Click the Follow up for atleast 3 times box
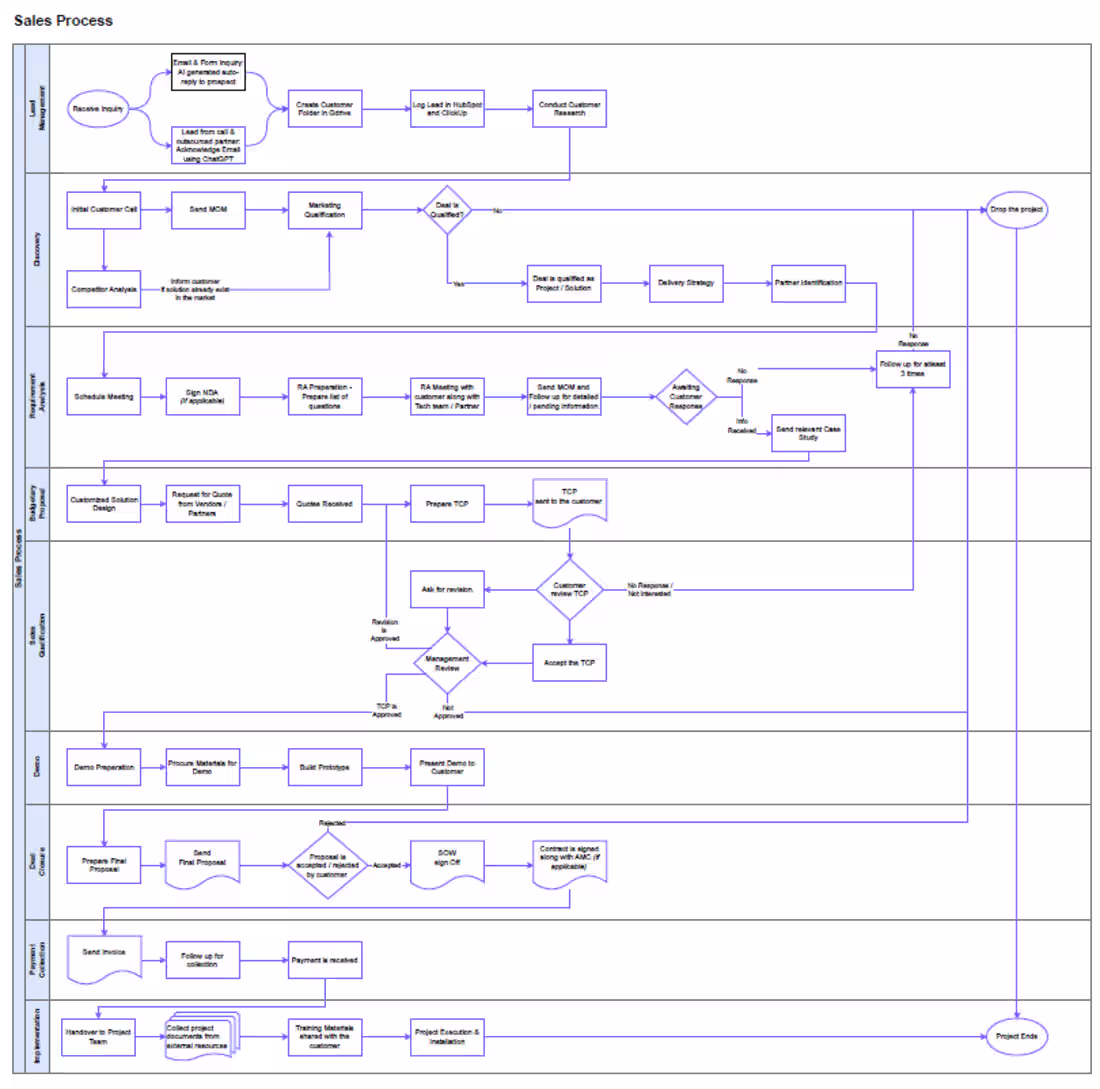Viewport: 1100px width, 1089px height. pyautogui.click(x=913, y=369)
